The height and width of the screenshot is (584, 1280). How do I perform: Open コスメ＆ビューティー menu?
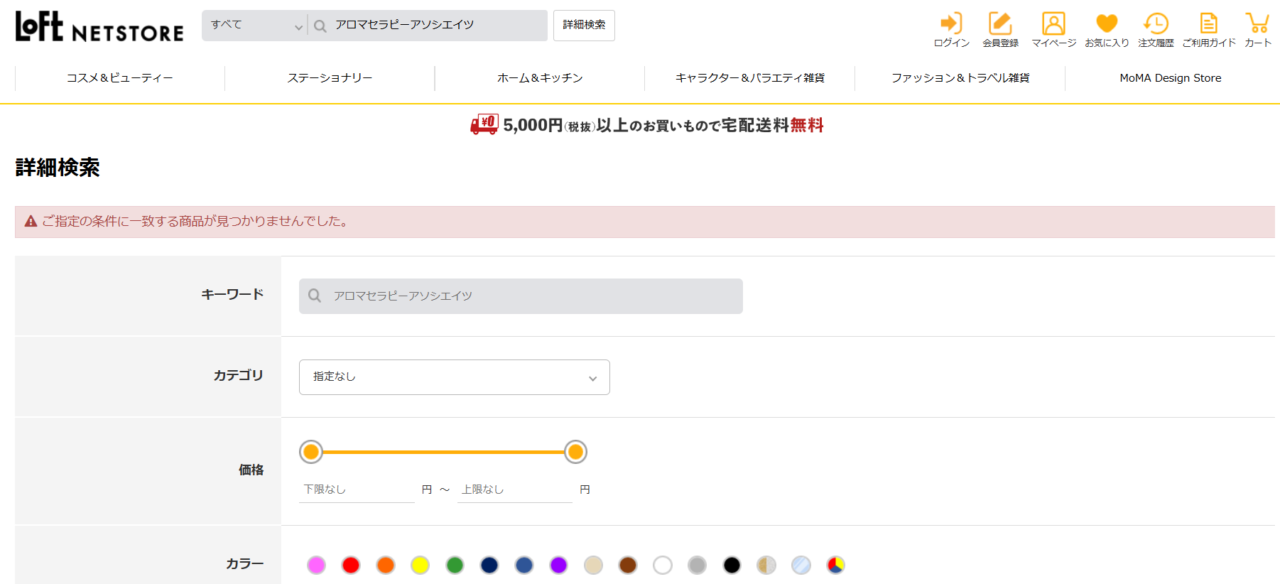(x=120, y=78)
